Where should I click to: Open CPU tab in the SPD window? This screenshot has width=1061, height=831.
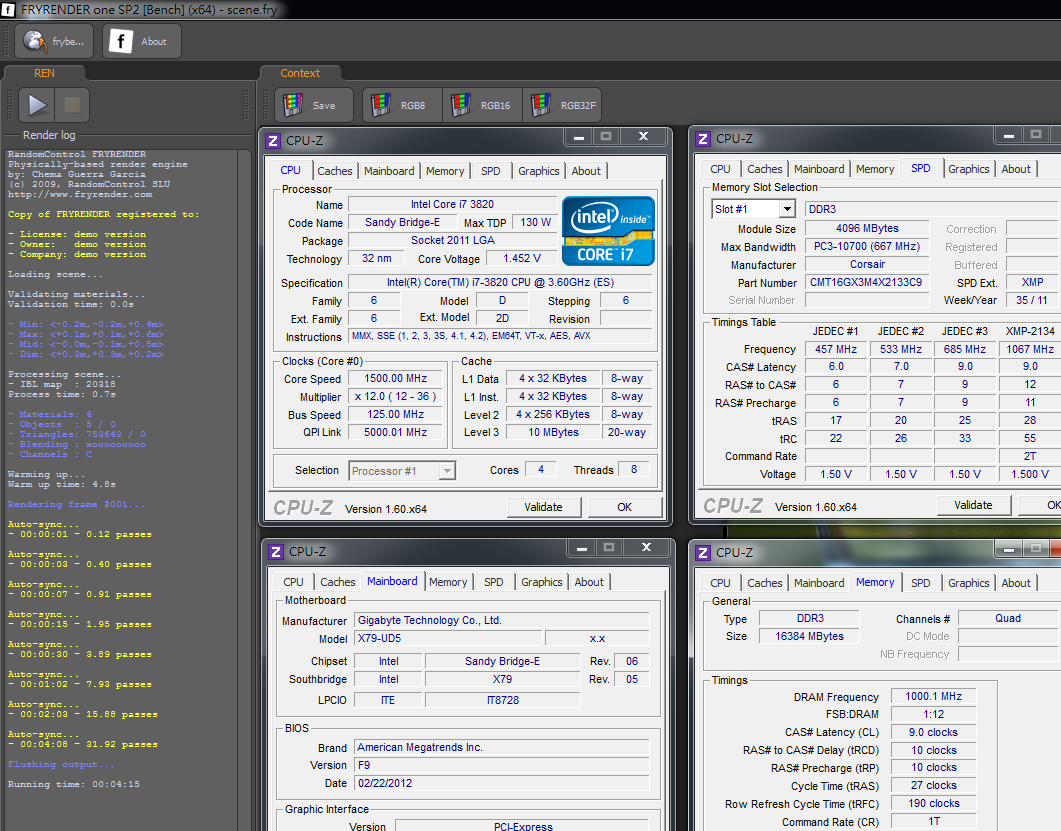[x=720, y=169]
